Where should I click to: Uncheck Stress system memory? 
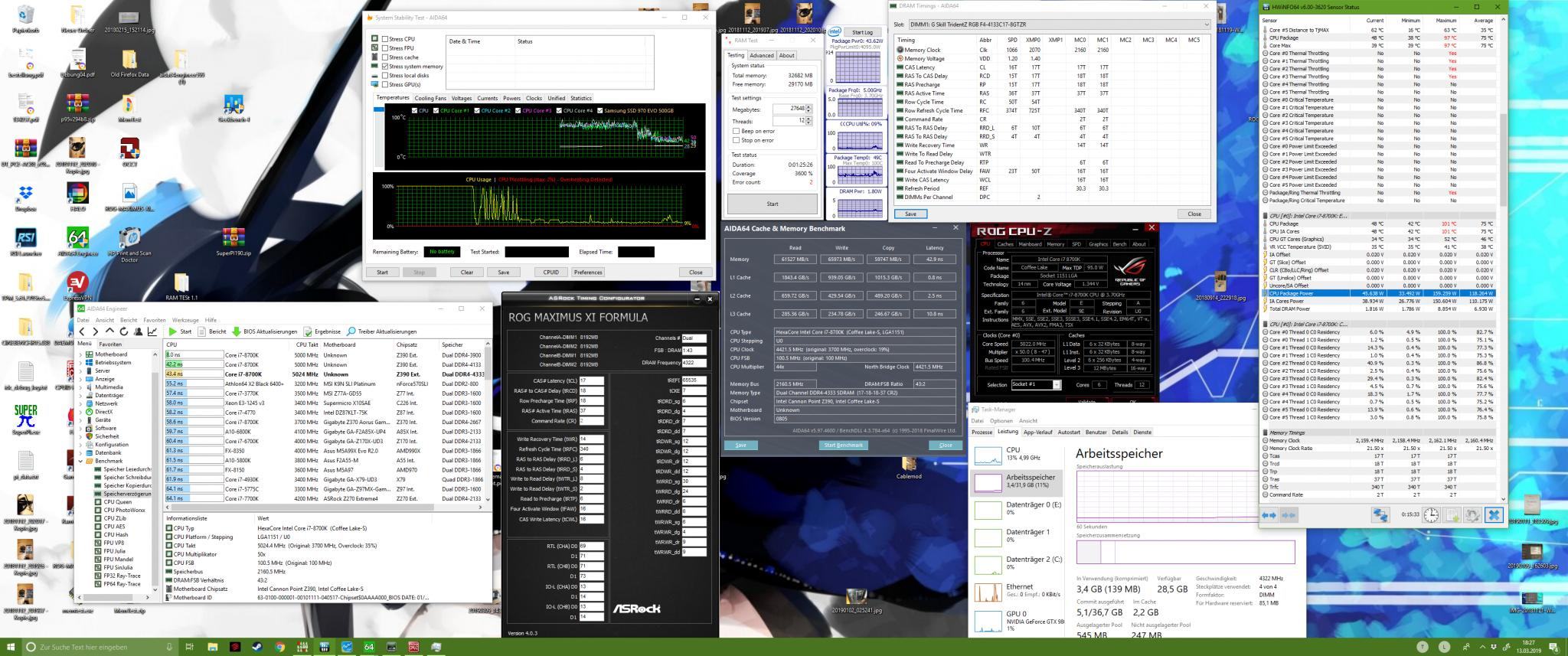385,67
